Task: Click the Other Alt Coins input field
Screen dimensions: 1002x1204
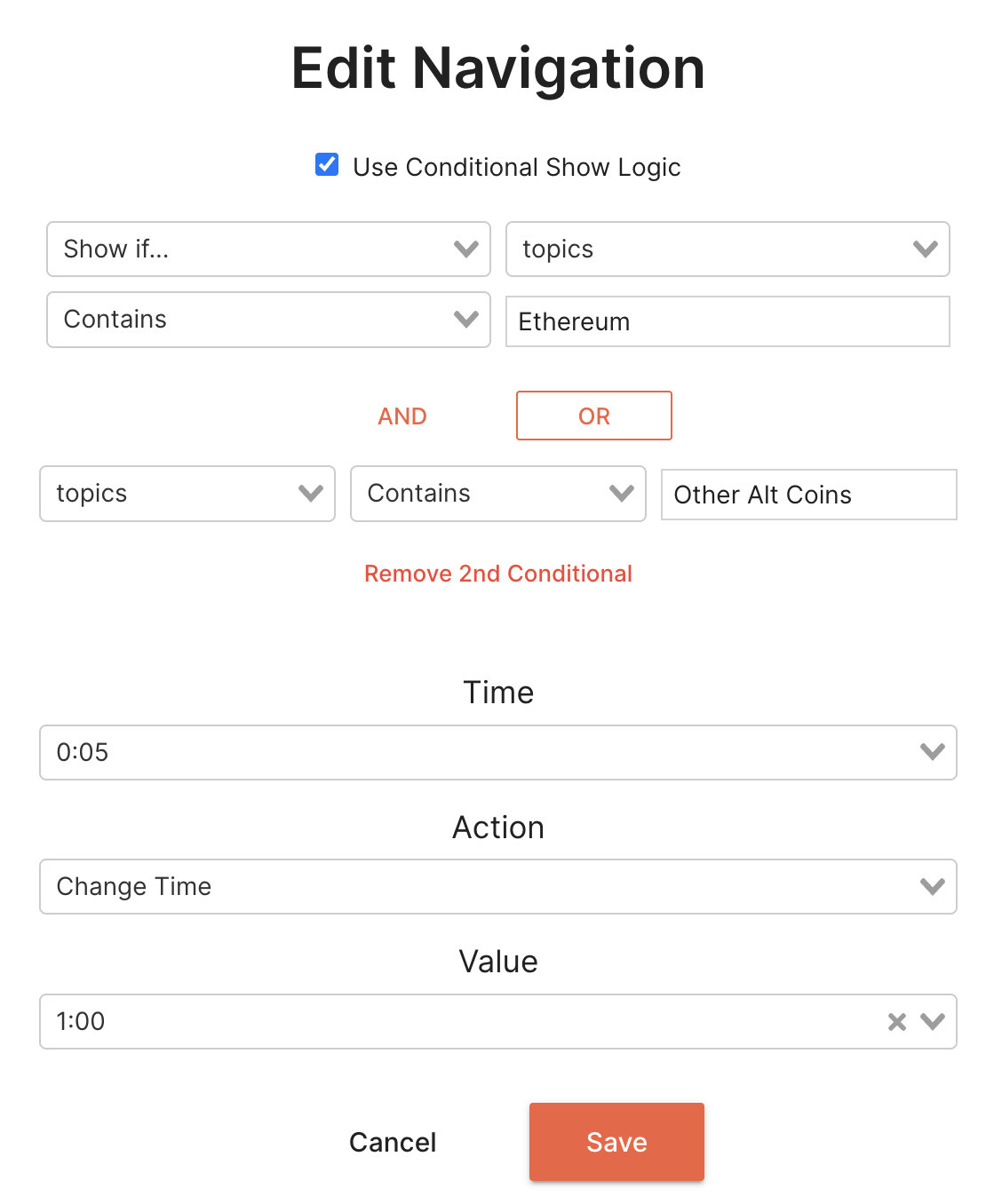Action: [x=808, y=495]
